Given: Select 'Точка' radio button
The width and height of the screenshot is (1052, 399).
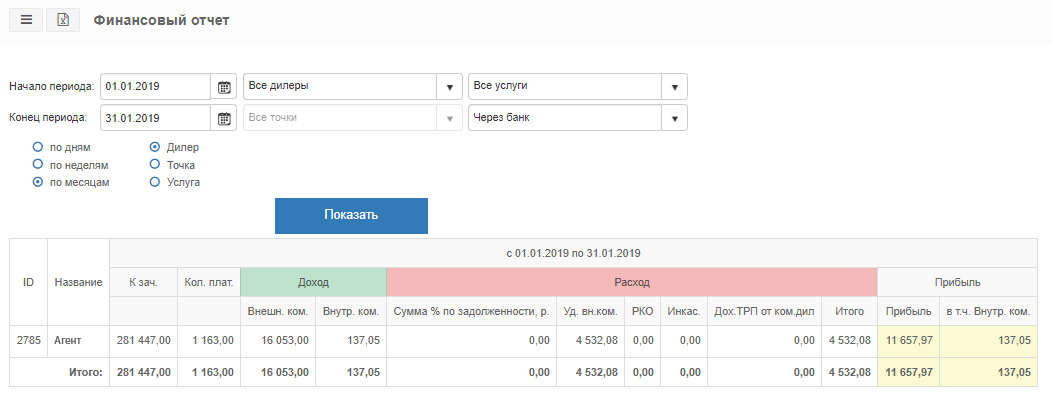Looking at the screenshot, I should pos(155,164).
